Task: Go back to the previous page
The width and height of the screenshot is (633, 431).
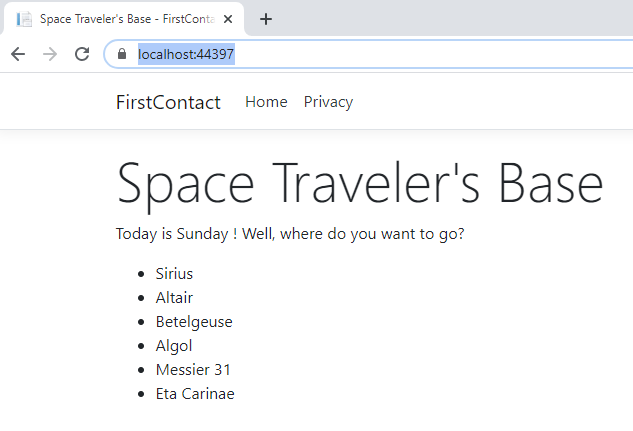Action: (x=18, y=54)
